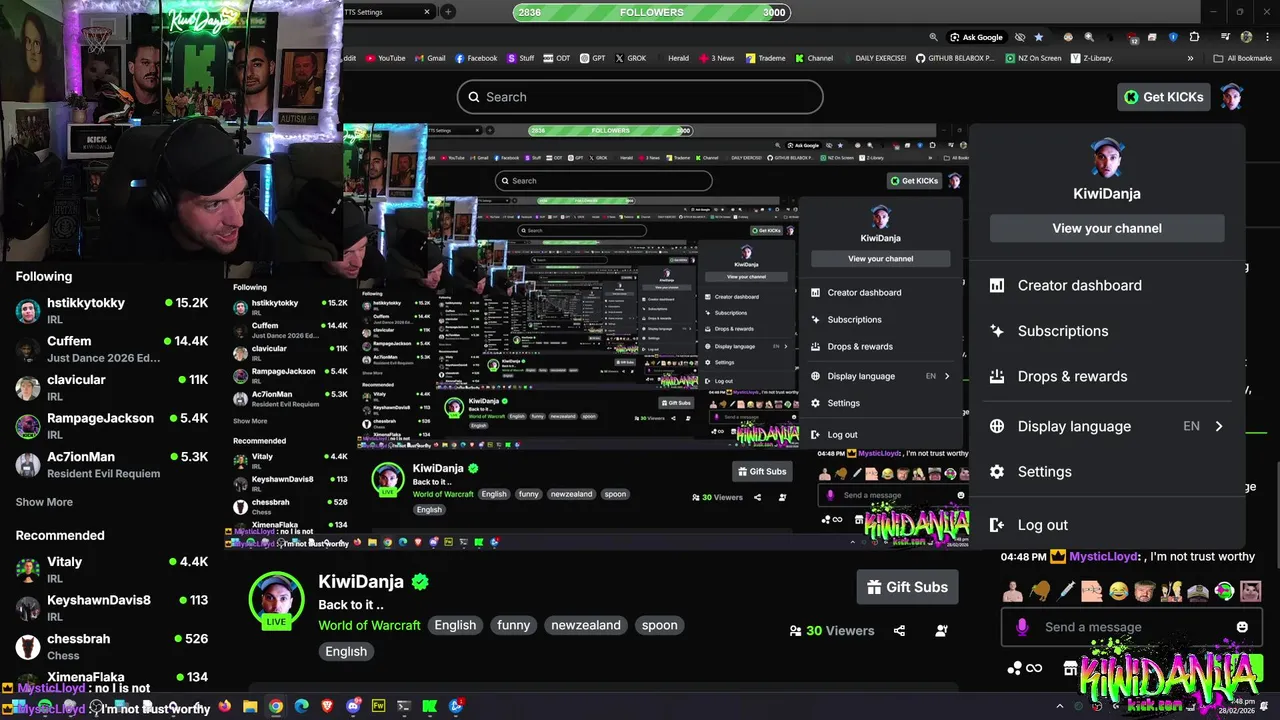Click the crossed-out eye icon in address bar
Screen dimensions: 1280x720
1019,37
